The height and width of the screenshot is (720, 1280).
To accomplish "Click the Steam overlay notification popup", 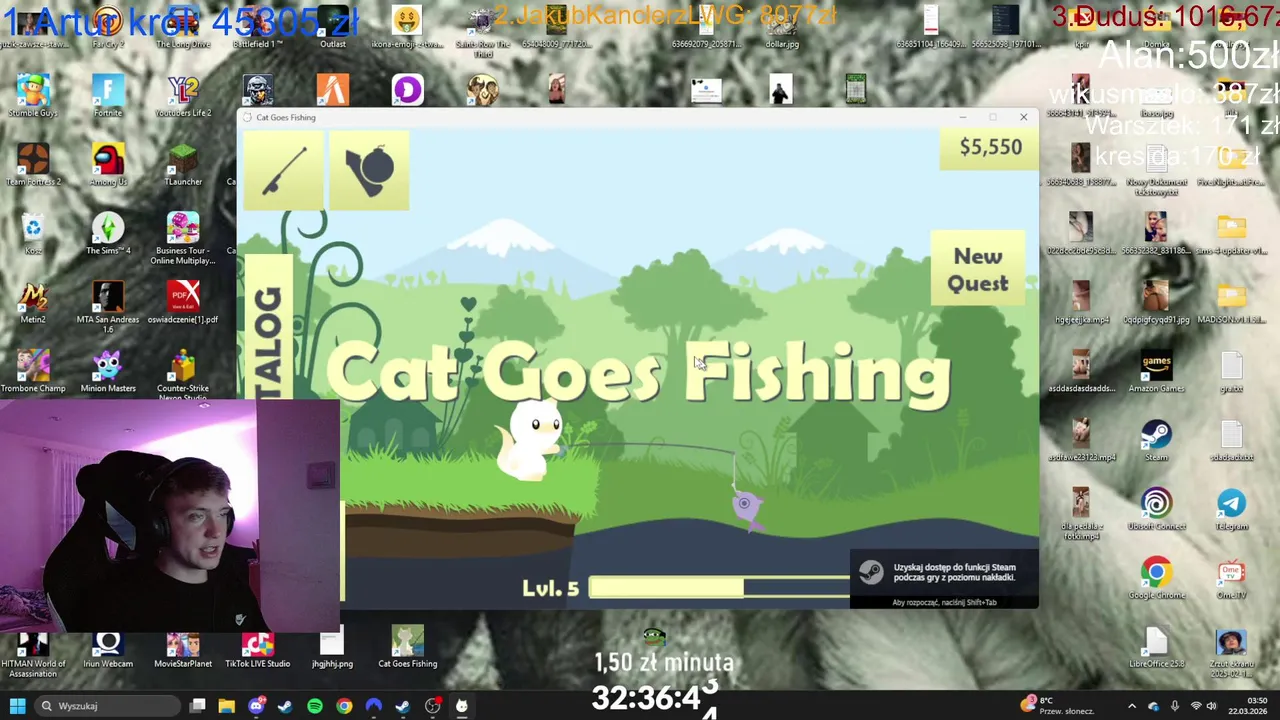I will click(x=944, y=580).
